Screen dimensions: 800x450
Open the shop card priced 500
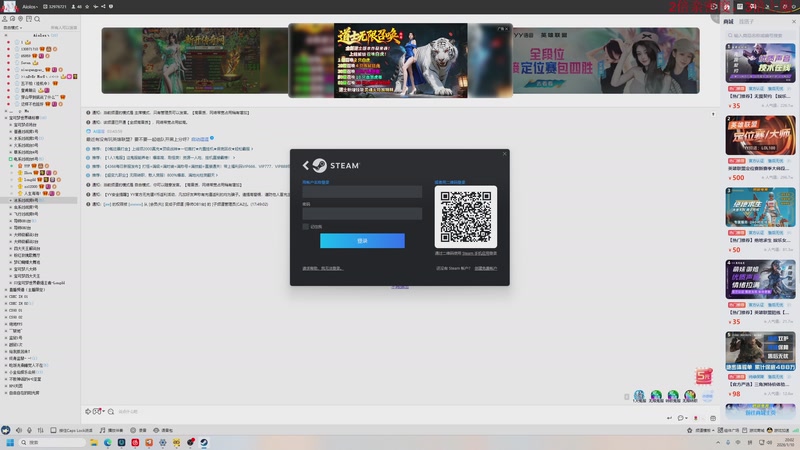pos(760,148)
